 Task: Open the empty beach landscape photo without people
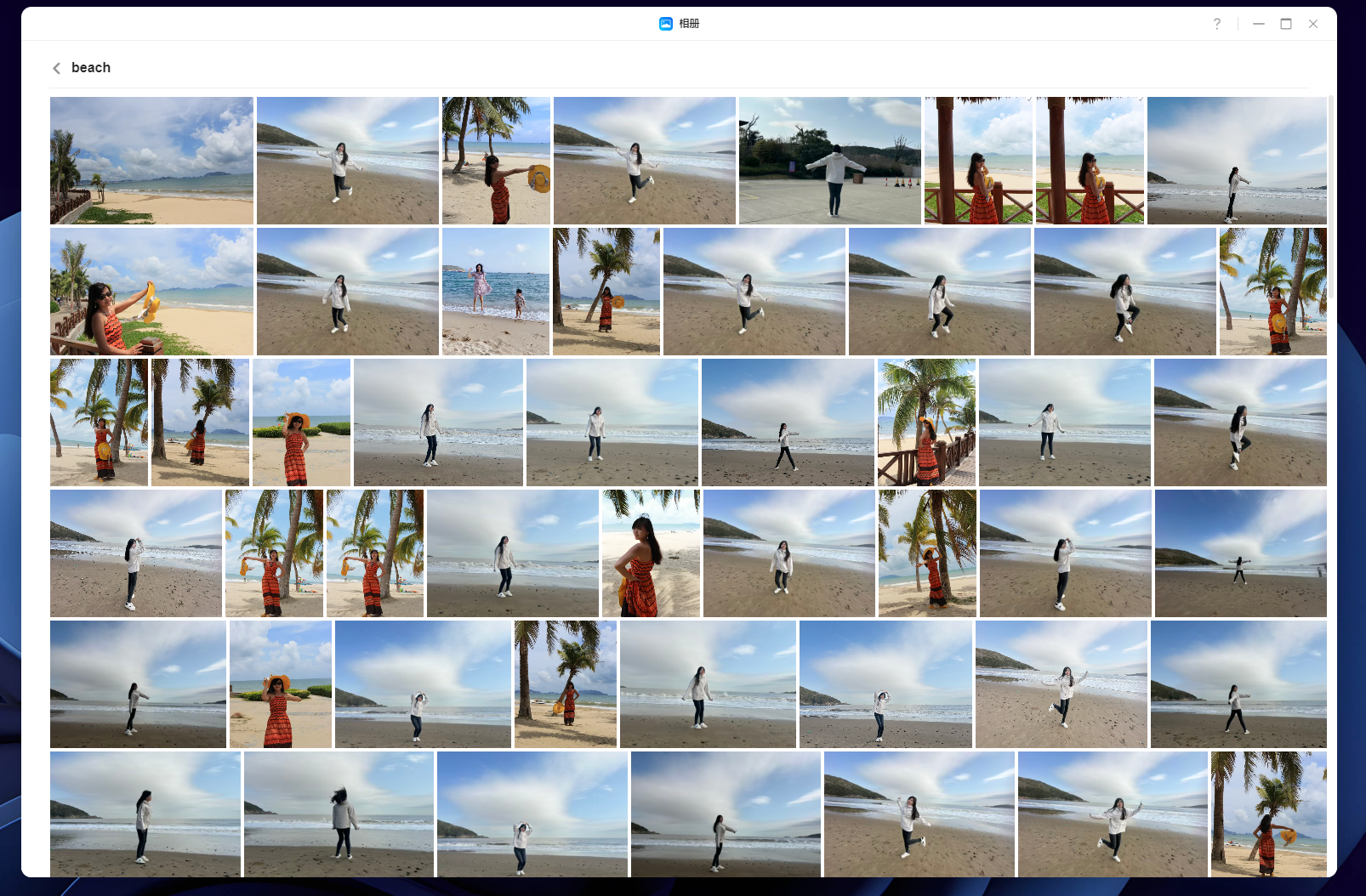tap(151, 161)
